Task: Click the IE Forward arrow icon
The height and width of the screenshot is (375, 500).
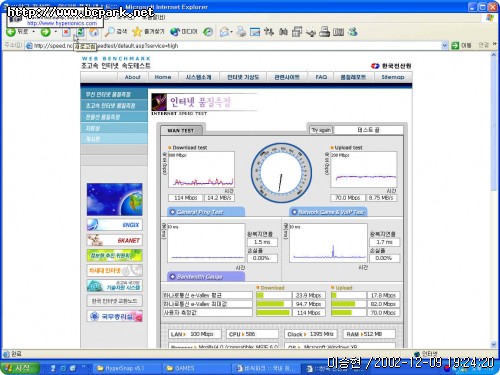Action: [46, 32]
